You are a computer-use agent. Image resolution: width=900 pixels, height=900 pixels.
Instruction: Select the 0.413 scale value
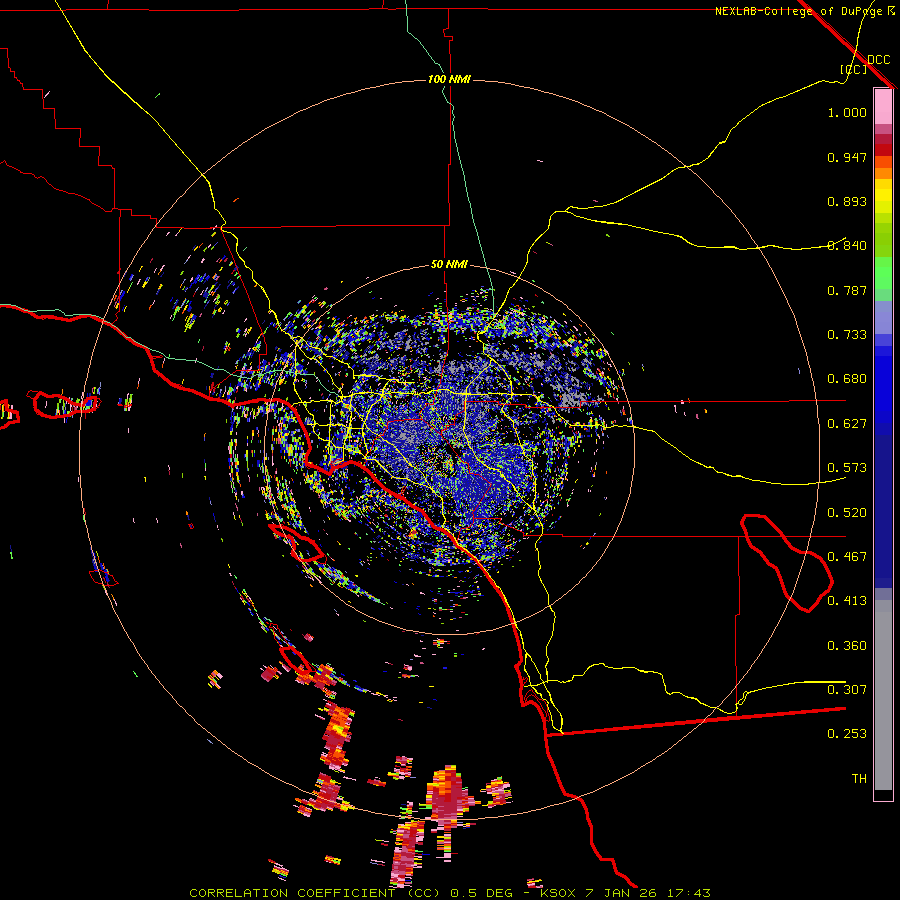847,601
